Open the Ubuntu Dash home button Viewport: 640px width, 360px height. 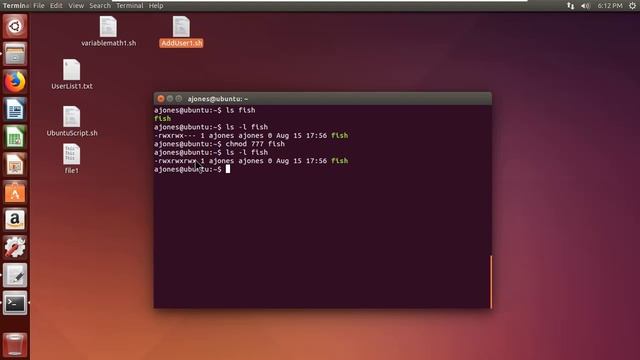coord(15,27)
